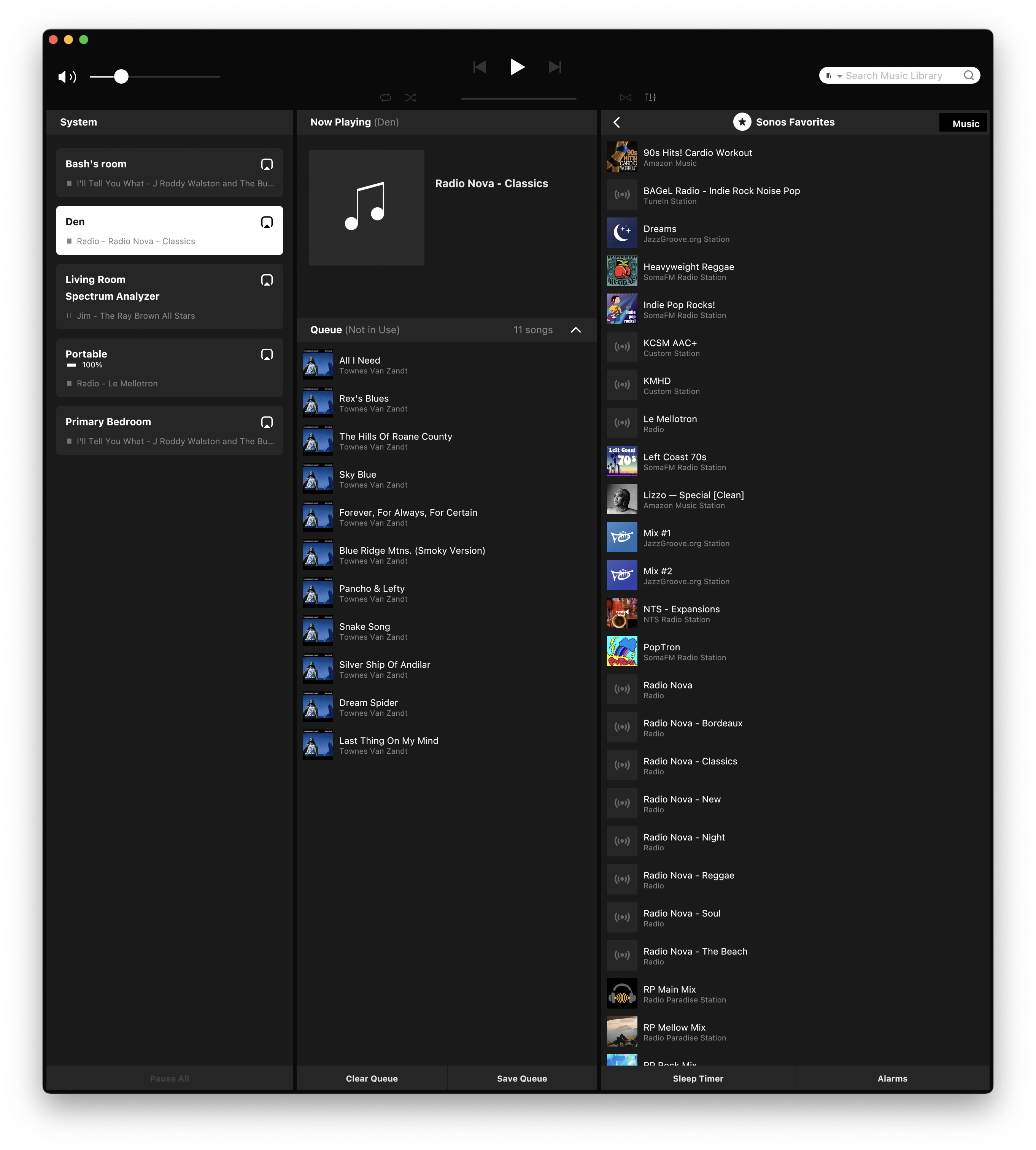Toggle shuffle mode
1036x1150 pixels.
410,97
